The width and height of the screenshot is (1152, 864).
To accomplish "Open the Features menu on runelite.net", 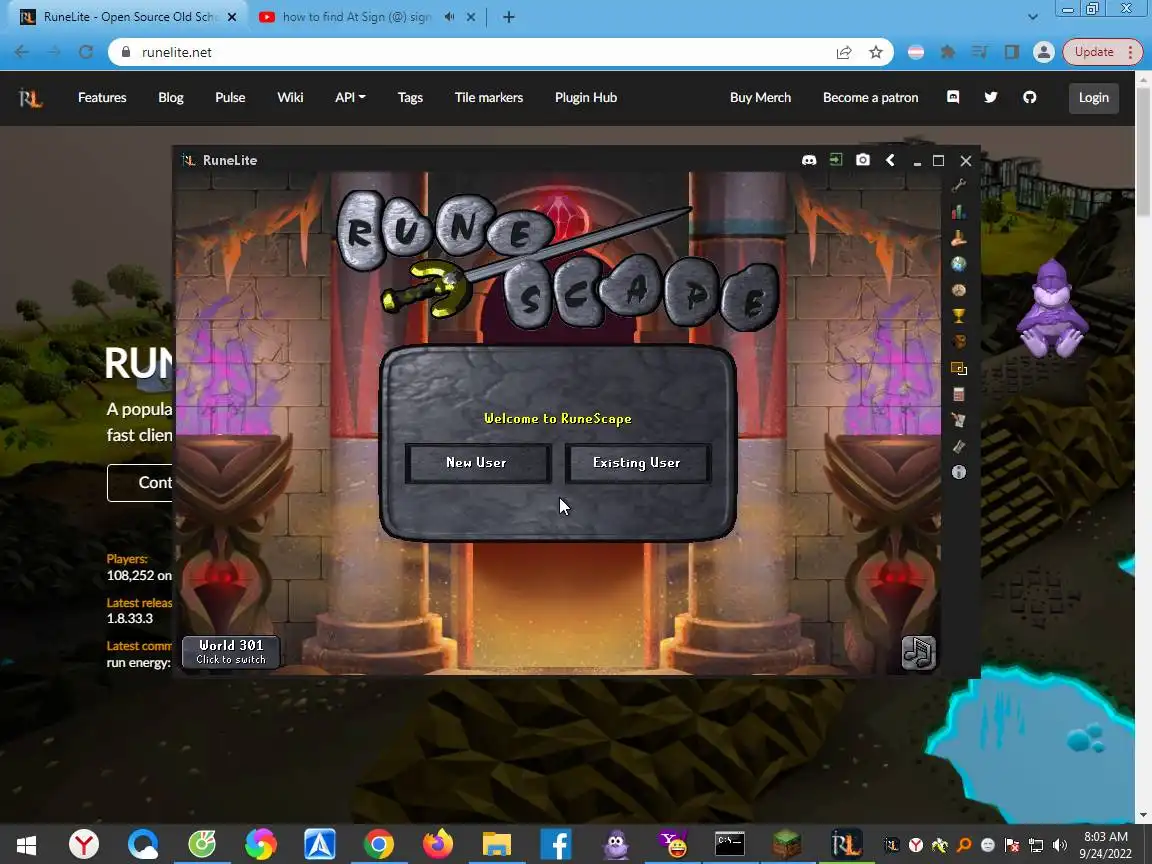I will (x=102, y=98).
